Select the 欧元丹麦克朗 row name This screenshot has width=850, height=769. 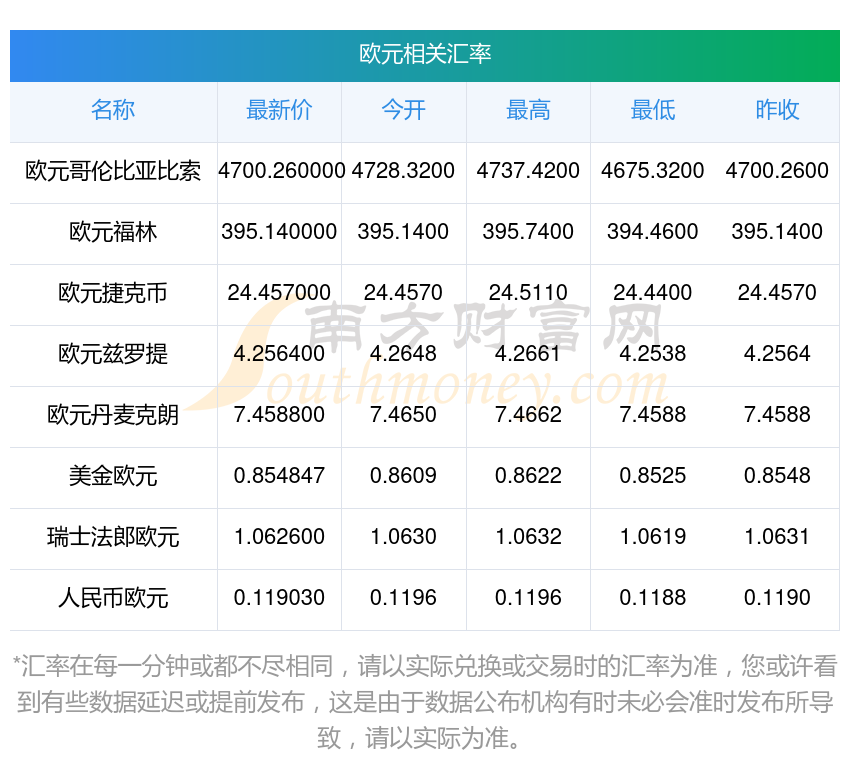click(113, 415)
